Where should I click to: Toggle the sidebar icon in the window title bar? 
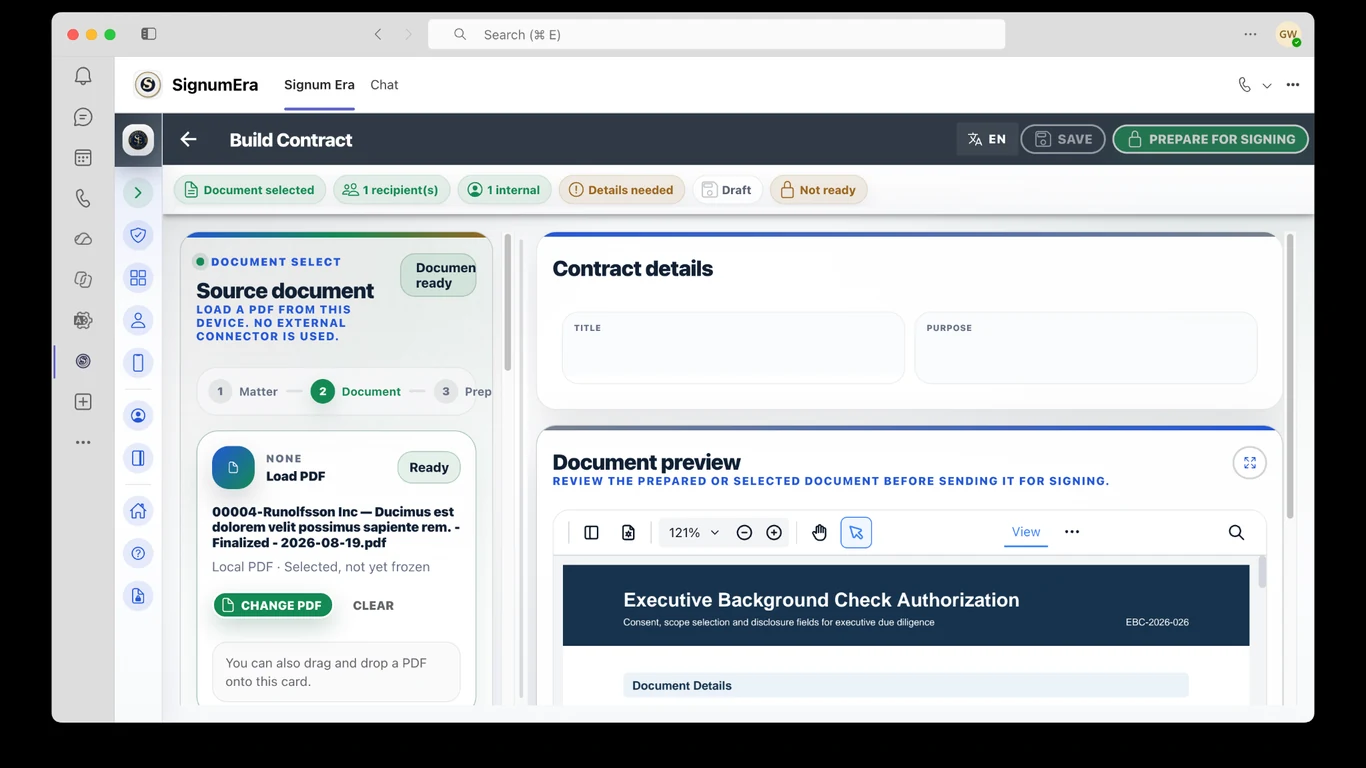pos(149,34)
